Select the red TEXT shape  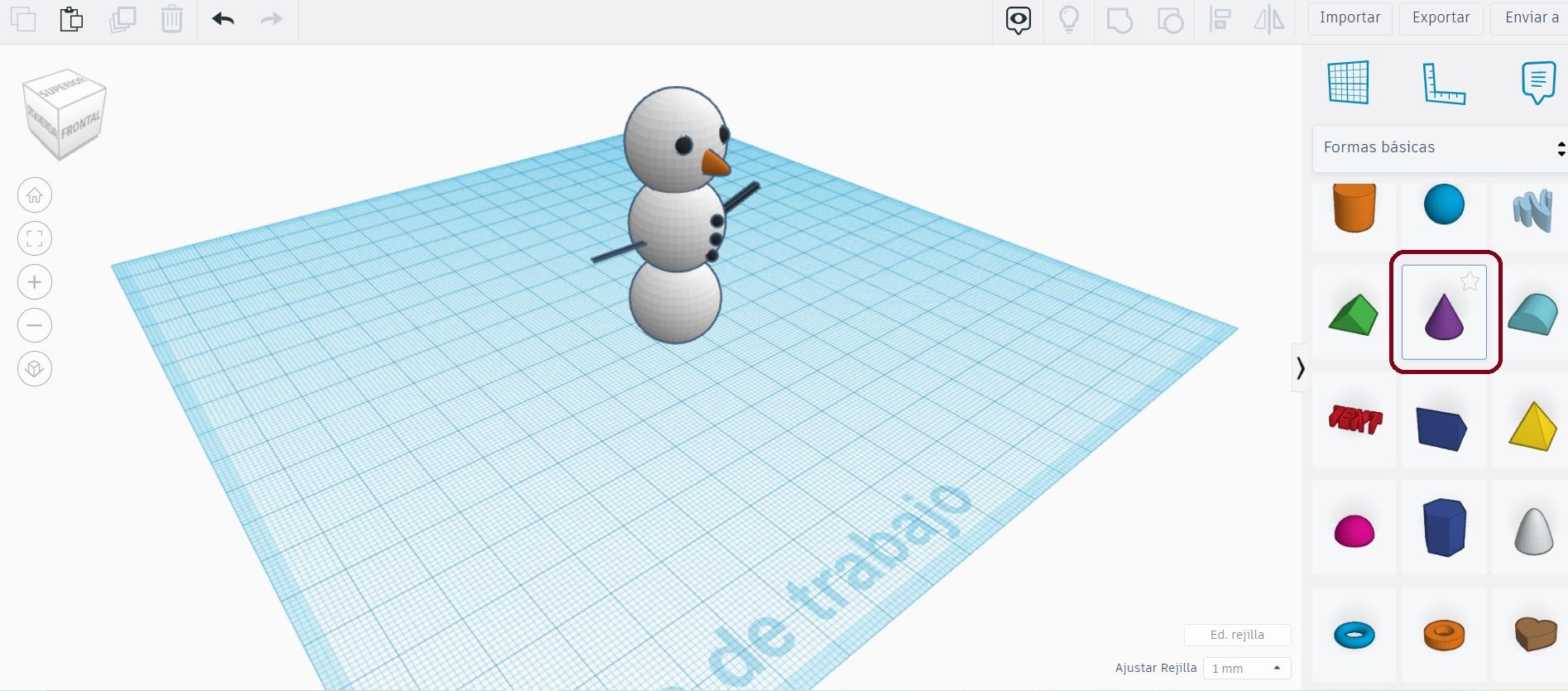coord(1355,420)
